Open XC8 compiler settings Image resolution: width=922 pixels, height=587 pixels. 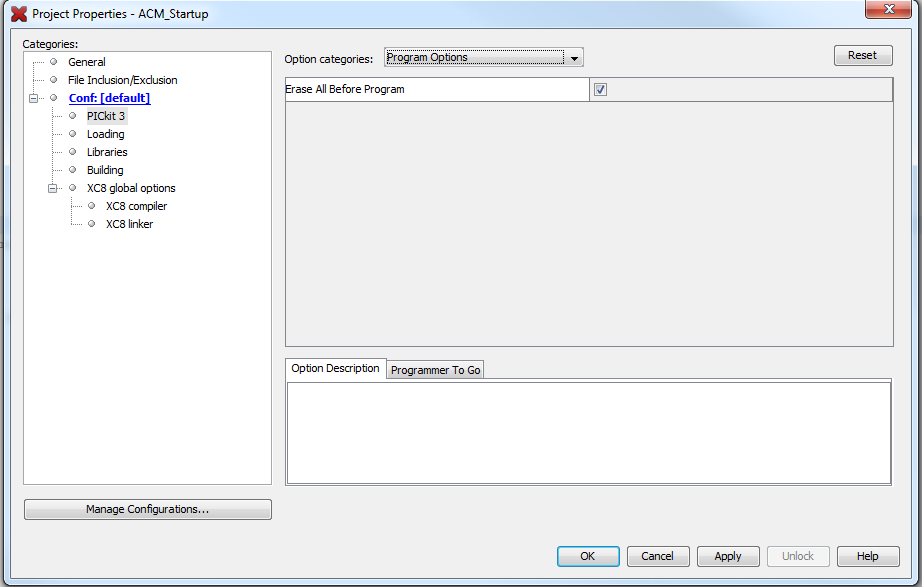point(136,206)
